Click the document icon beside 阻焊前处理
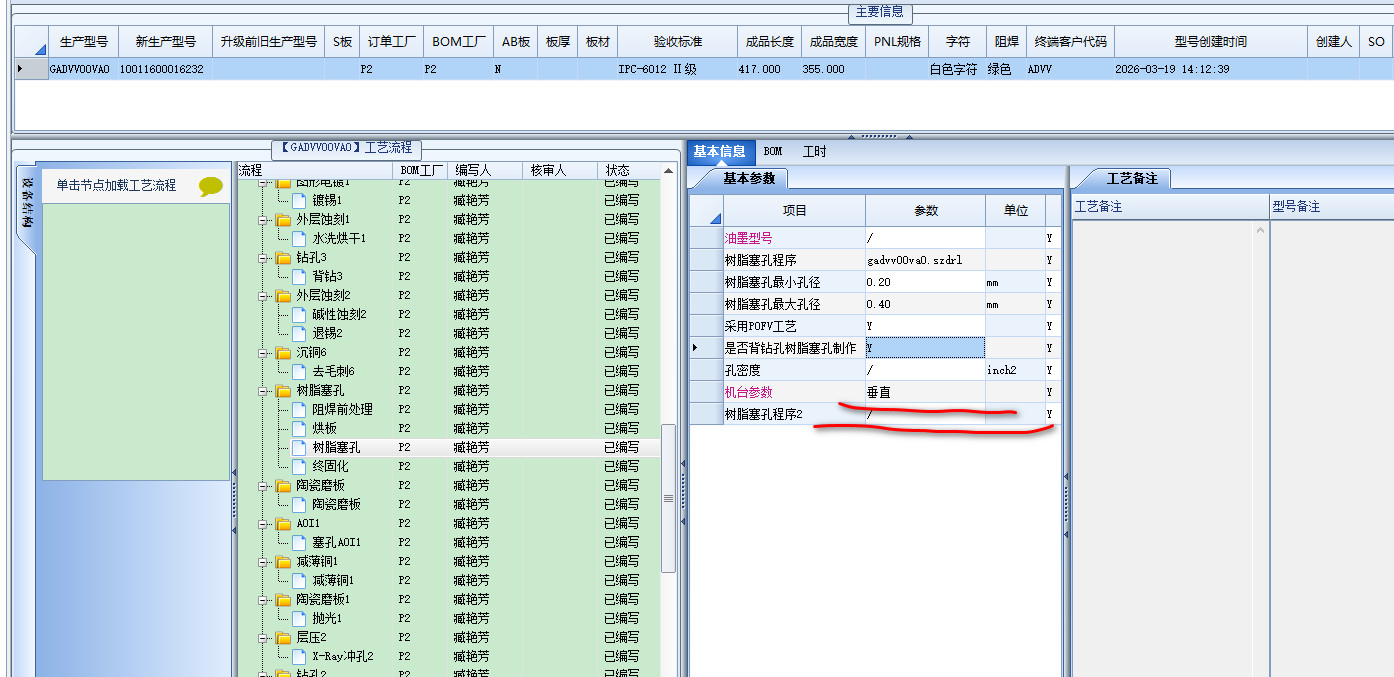 [x=299, y=409]
